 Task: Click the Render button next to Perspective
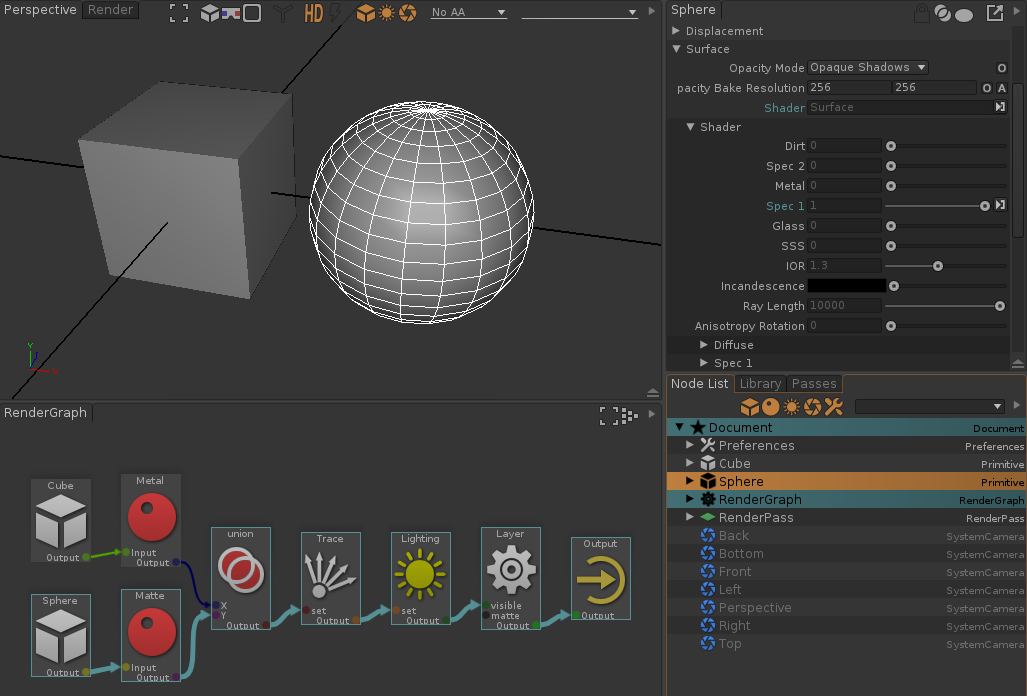(x=110, y=10)
